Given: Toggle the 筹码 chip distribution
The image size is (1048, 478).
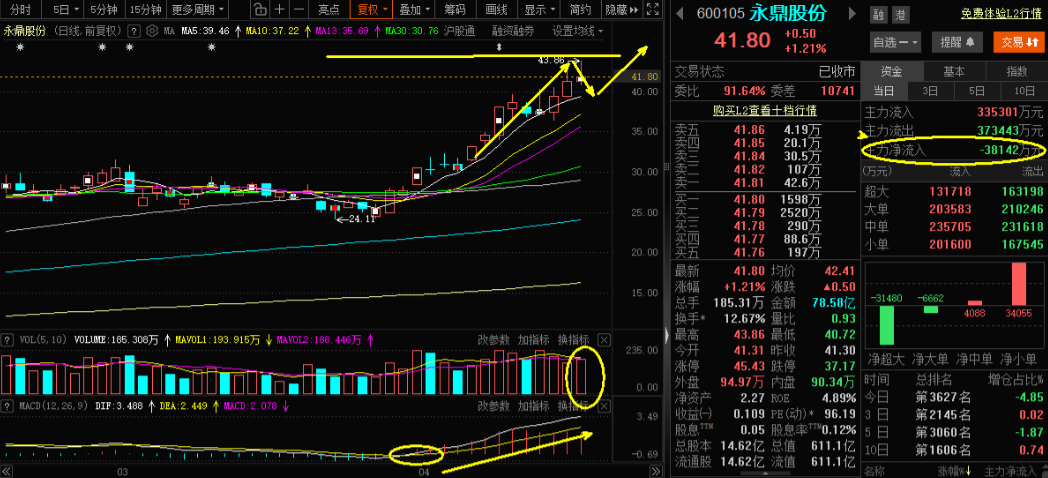Looking at the screenshot, I should 455,9.
